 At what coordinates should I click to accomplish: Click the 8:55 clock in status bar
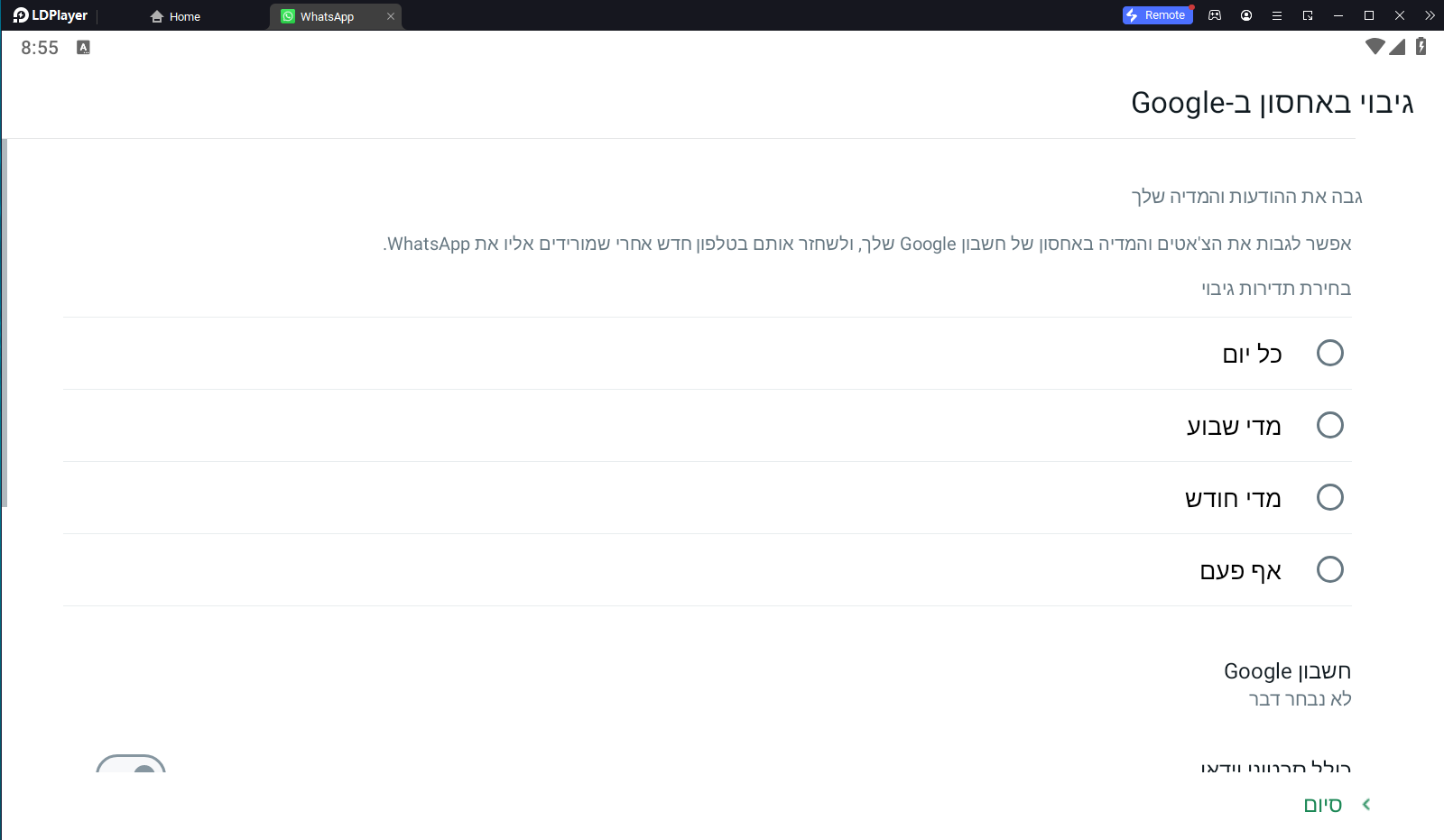[x=40, y=48]
